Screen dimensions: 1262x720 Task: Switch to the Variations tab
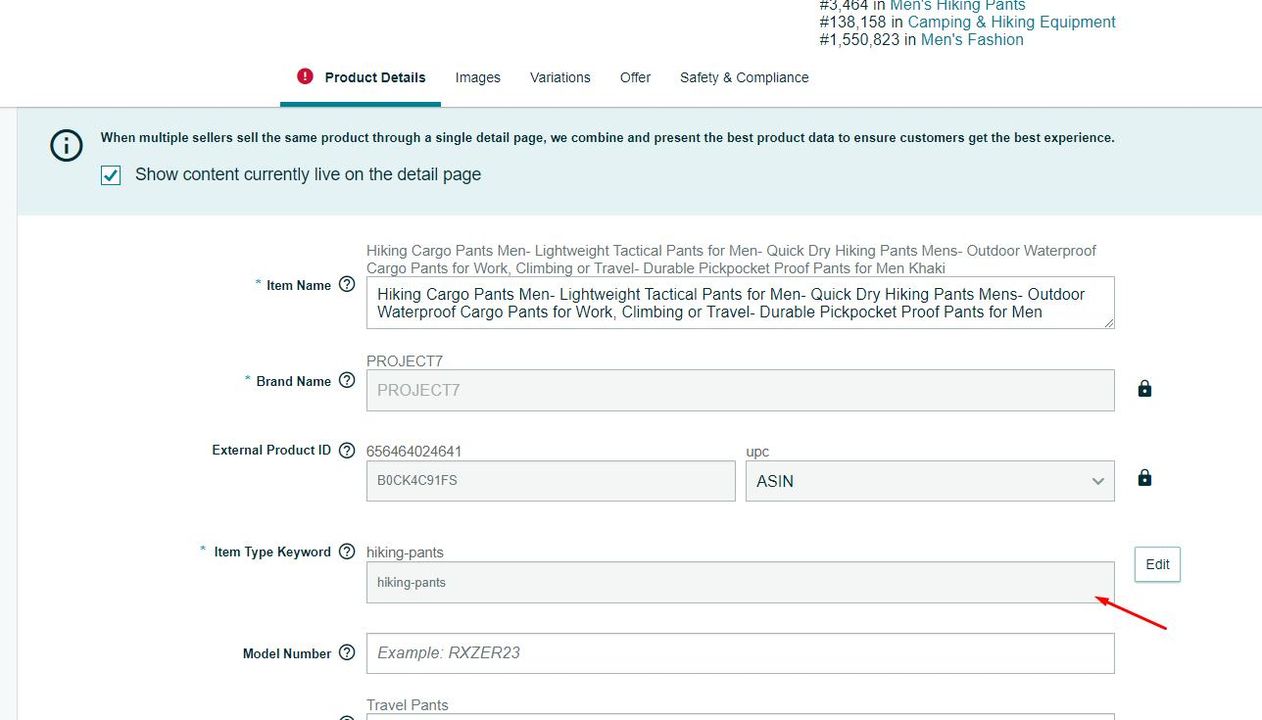click(560, 77)
